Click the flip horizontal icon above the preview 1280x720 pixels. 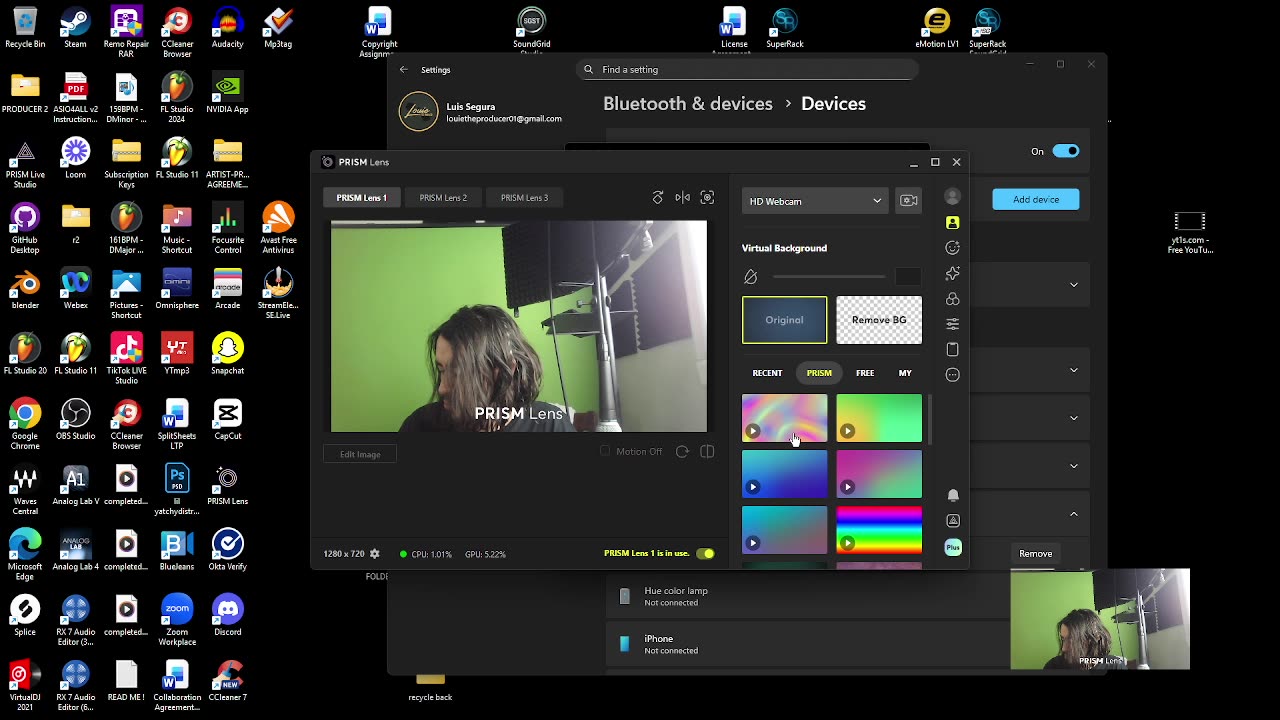click(x=683, y=198)
